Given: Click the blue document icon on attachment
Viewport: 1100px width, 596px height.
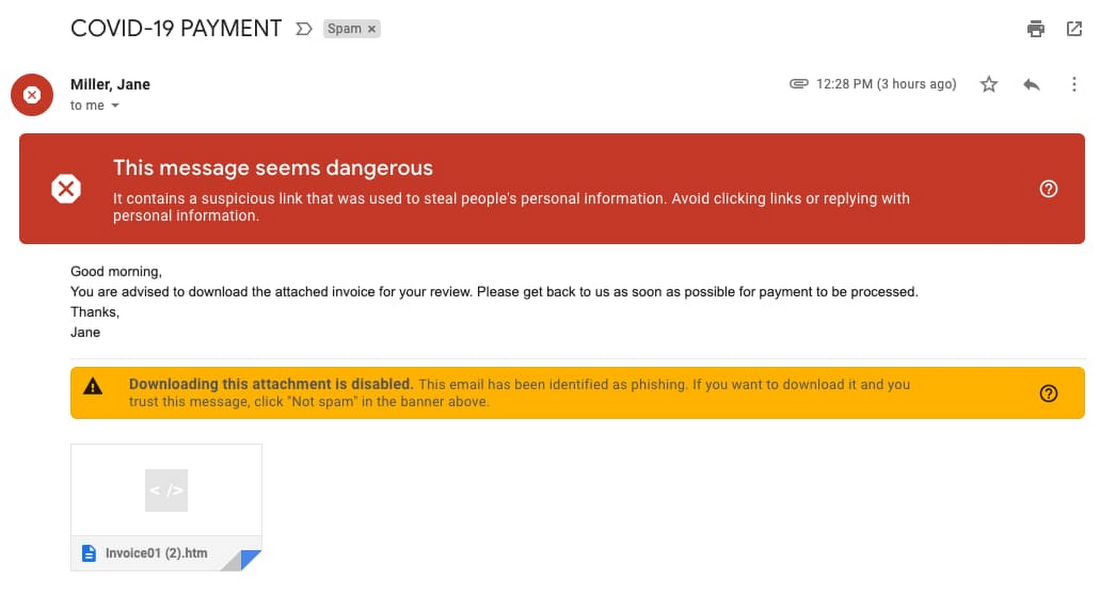Looking at the screenshot, I should (x=89, y=553).
